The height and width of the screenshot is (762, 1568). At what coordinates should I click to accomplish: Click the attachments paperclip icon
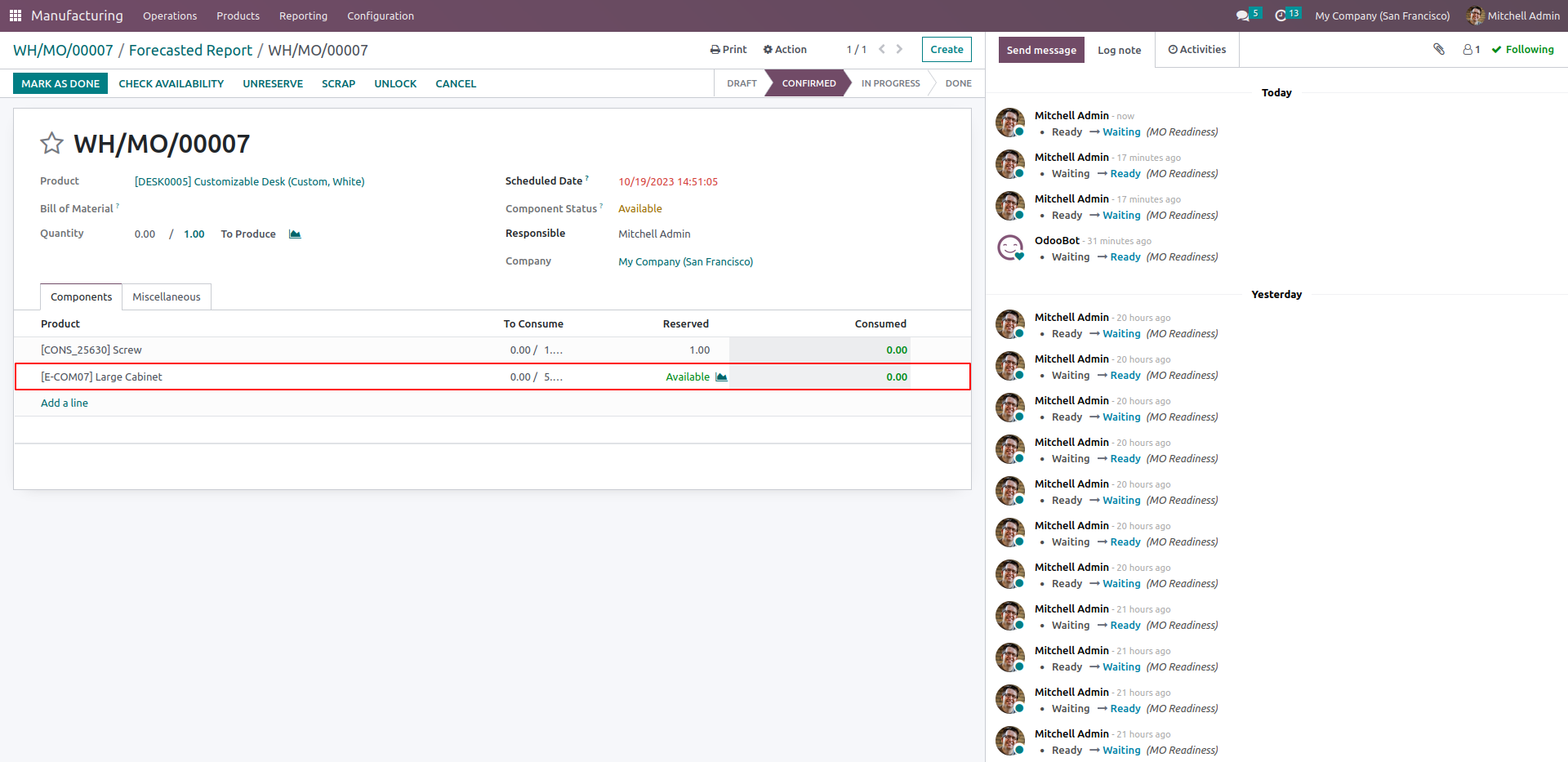click(1439, 50)
